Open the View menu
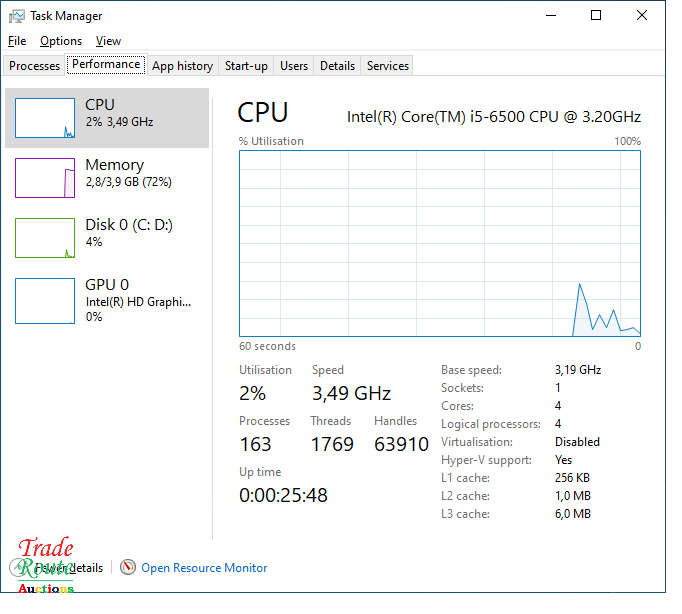This screenshot has height=614, width=682. (x=108, y=41)
